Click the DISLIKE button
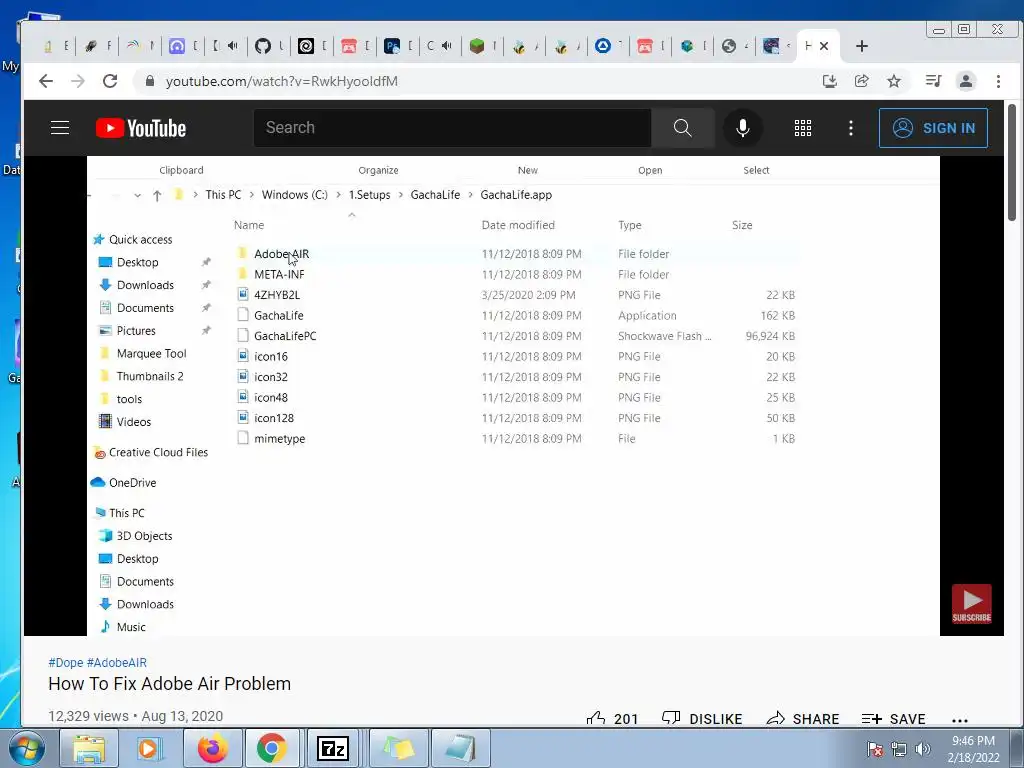 tap(702, 718)
